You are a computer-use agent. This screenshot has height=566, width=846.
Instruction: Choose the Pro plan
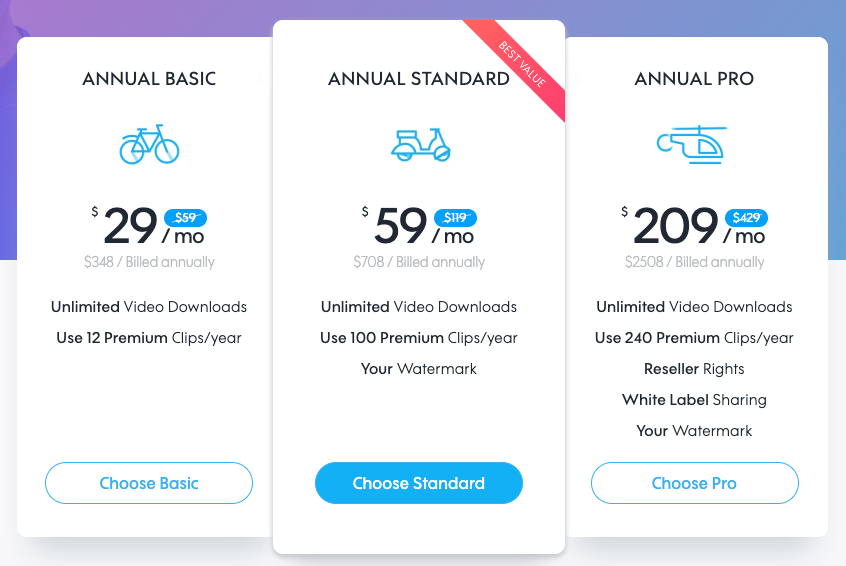click(694, 483)
